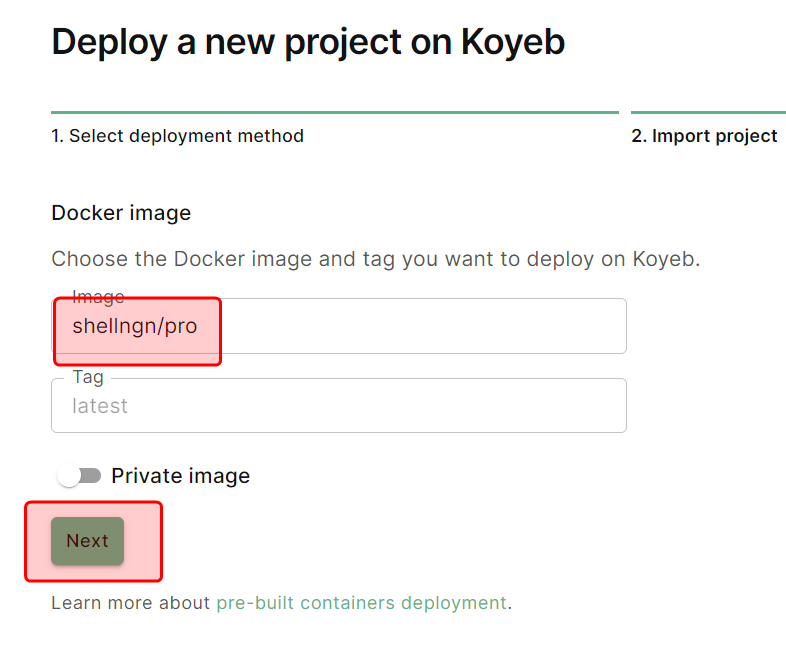Image resolution: width=786 pixels, height=659 pixels.
Task: Select step 2 Import project
Action: [x=704, y=136]
